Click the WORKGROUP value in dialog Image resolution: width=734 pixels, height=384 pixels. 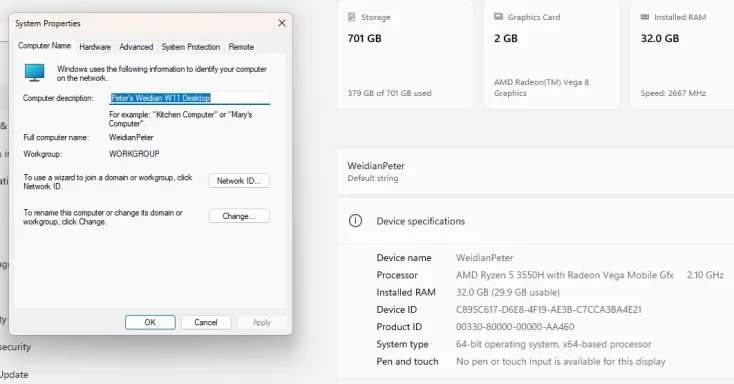(x=134, y=154)
